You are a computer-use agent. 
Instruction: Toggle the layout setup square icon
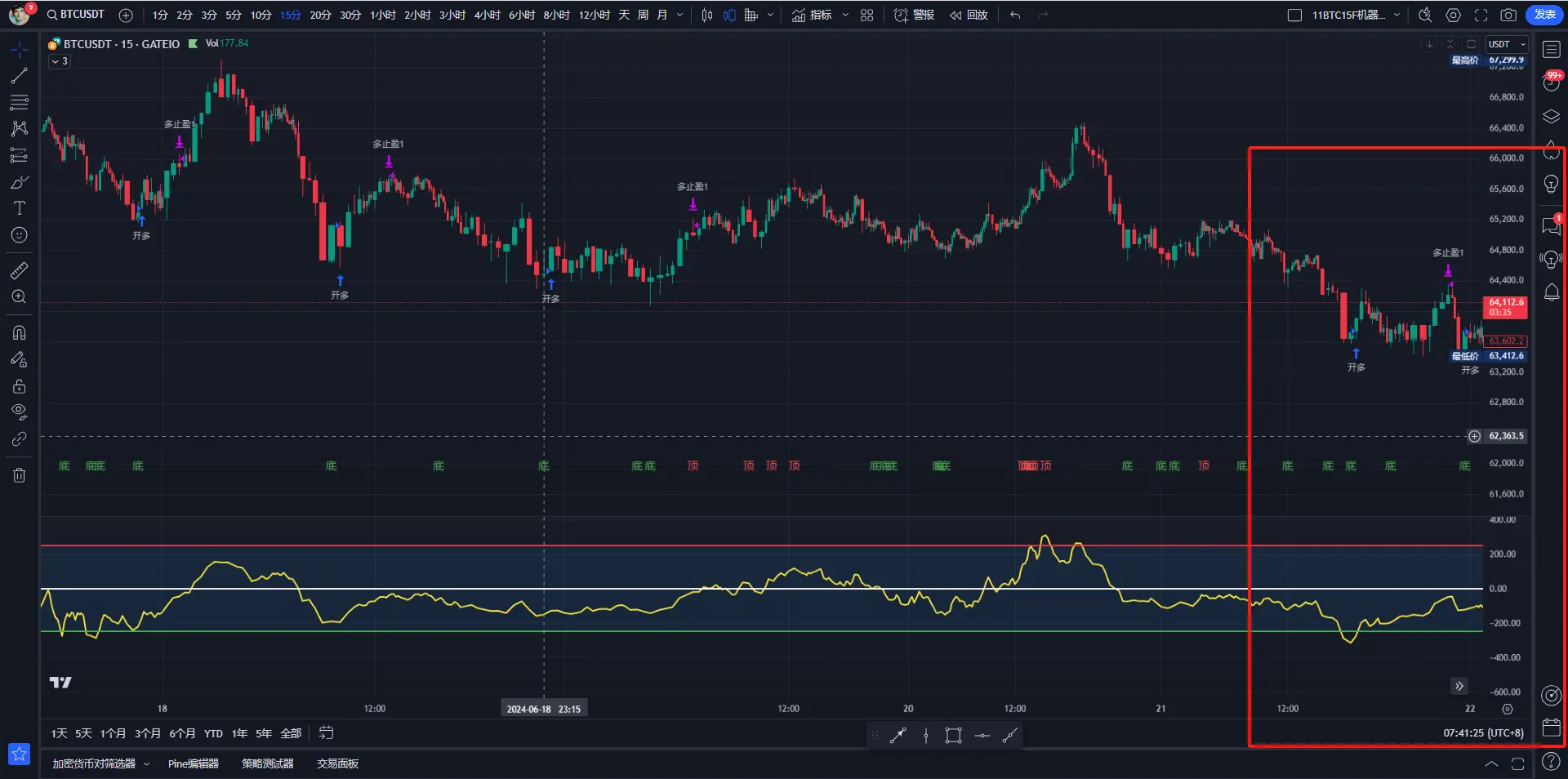click(x=1294, y=15)
